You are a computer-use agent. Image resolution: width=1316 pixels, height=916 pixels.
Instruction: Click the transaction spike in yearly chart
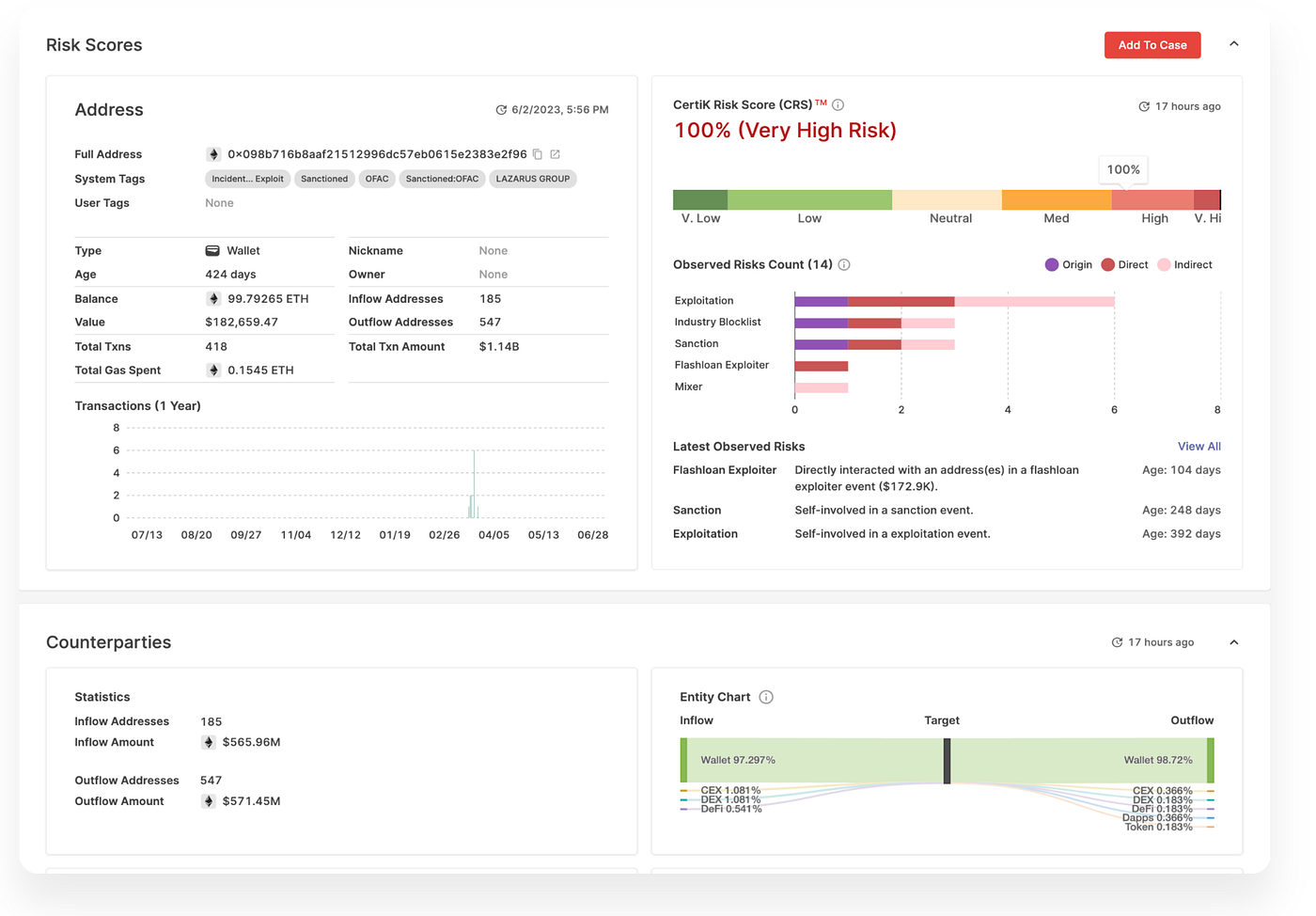(x=474, y=484)
